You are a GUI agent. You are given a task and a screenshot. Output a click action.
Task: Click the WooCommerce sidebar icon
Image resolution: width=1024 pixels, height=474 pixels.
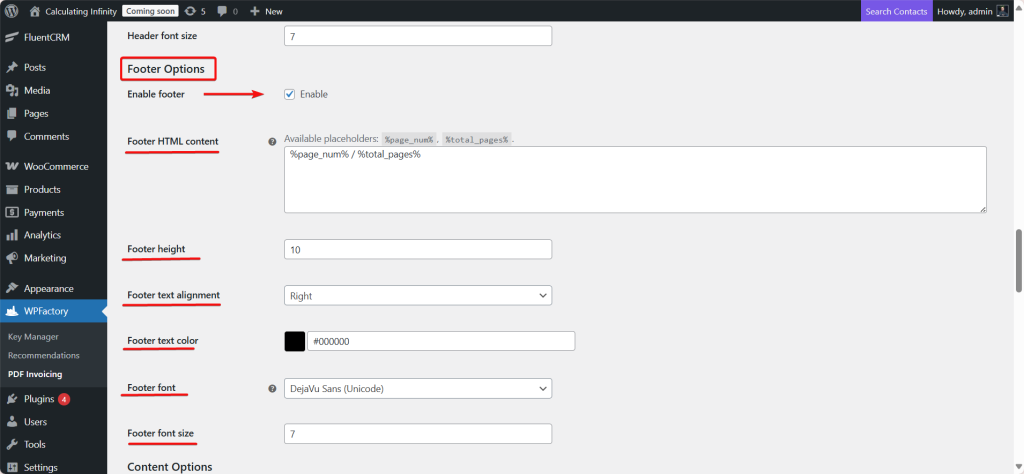click(12, 166)
